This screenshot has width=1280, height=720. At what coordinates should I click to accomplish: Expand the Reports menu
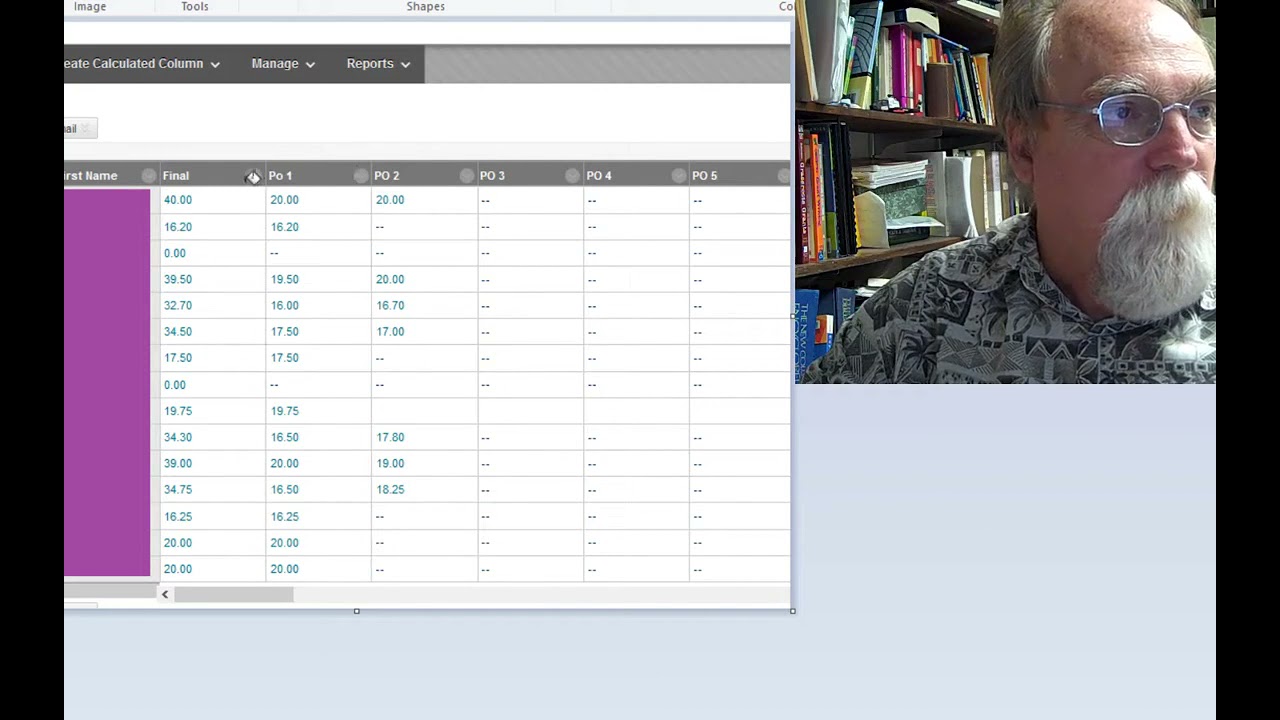378,64
